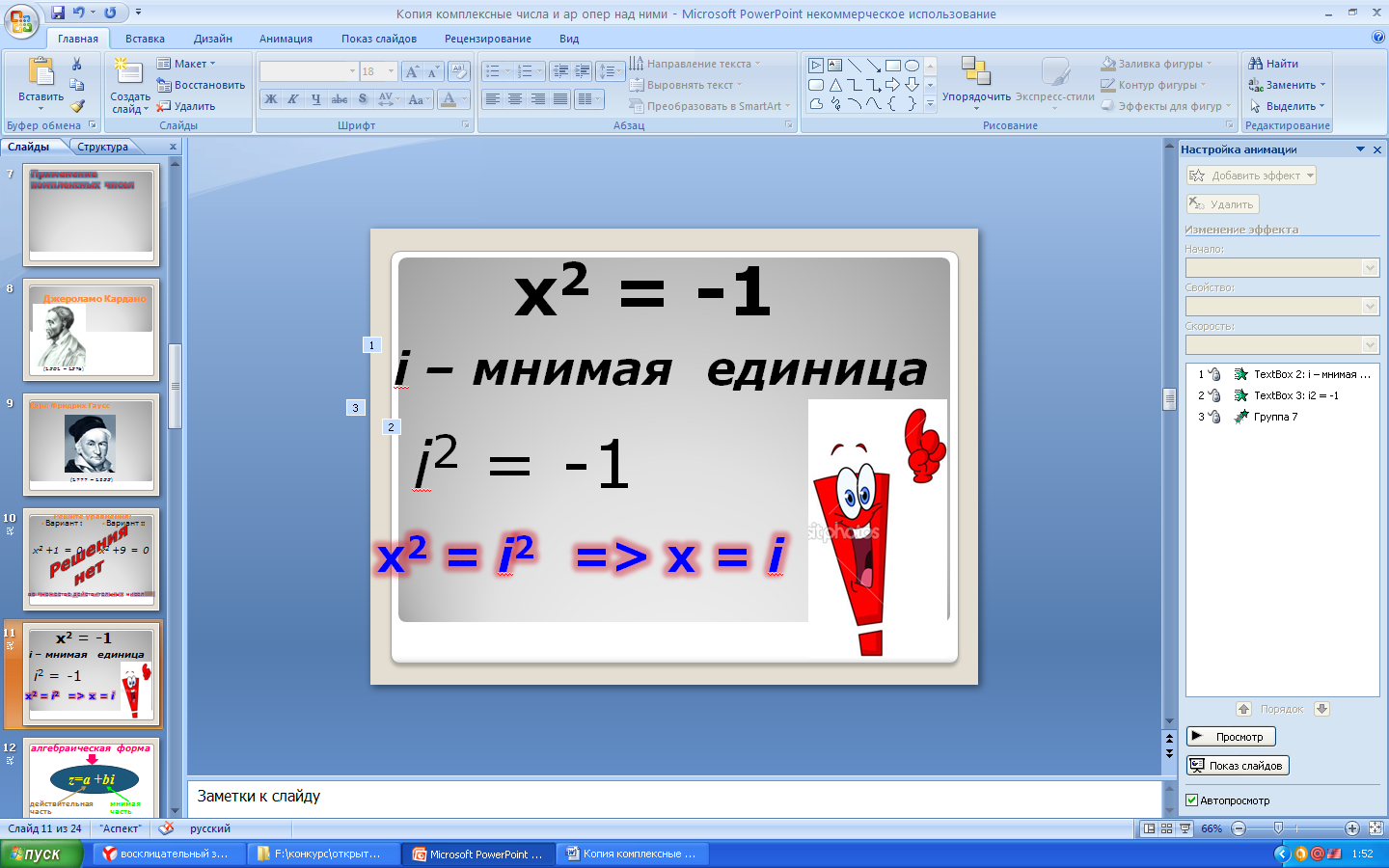
Task: Open Скорость speed combo box
Action: point(1282,344)
